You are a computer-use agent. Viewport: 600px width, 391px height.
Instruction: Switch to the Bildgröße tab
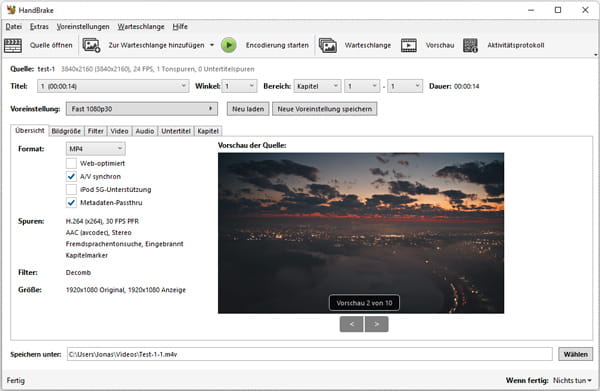click(66, 131)
